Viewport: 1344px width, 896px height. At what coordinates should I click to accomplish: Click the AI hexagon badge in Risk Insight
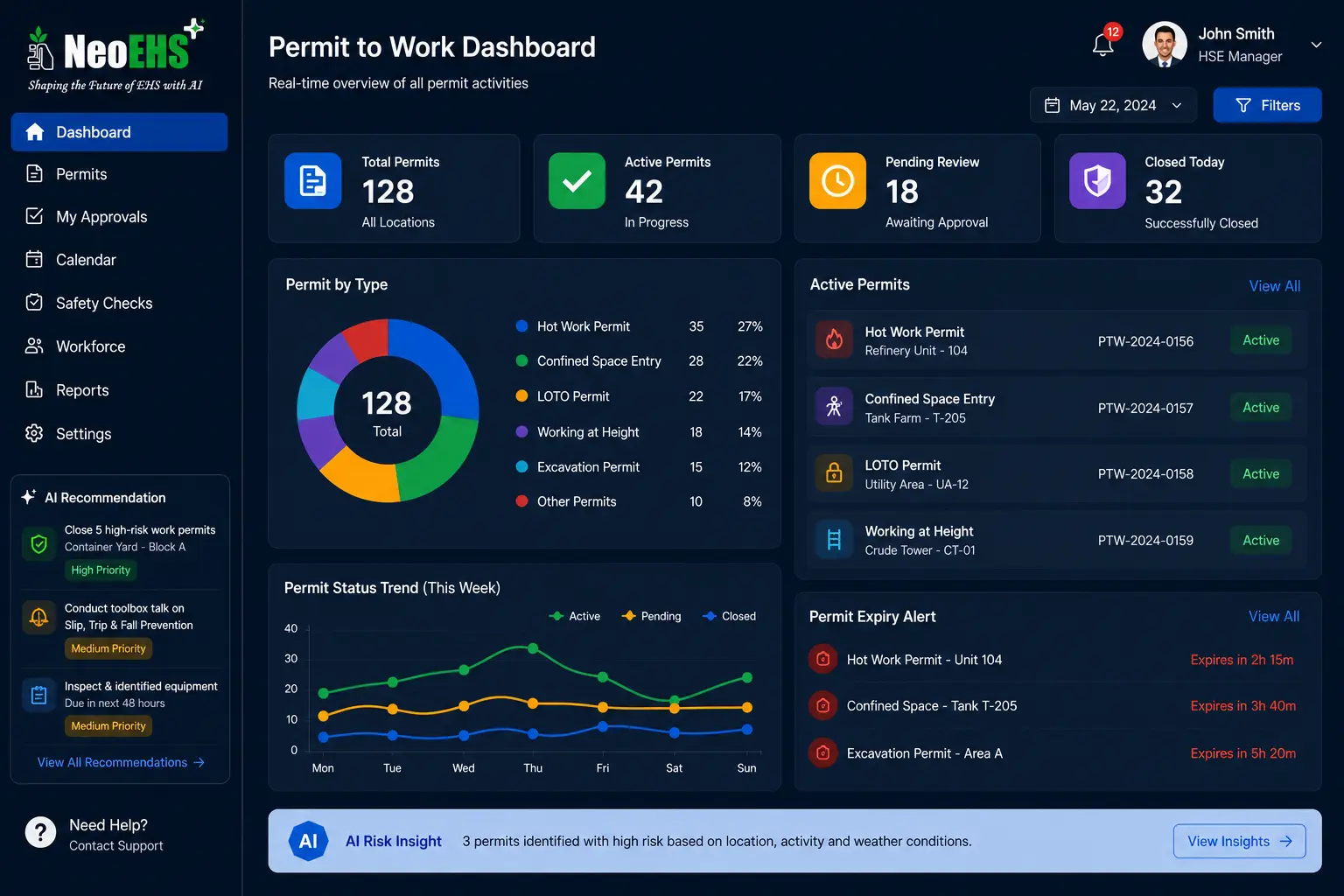[x=308, y=841]
